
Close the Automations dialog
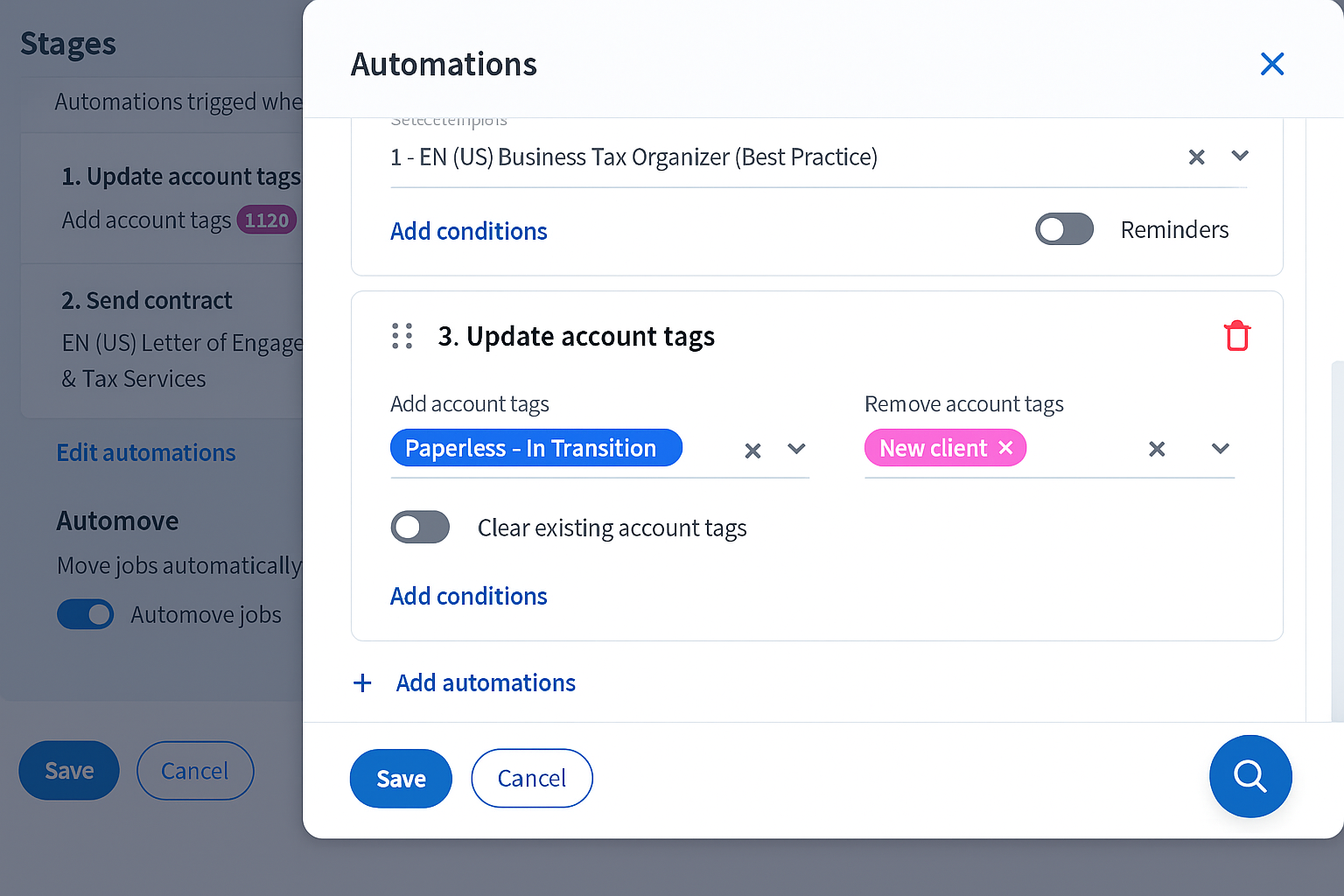pos(1271,64)
